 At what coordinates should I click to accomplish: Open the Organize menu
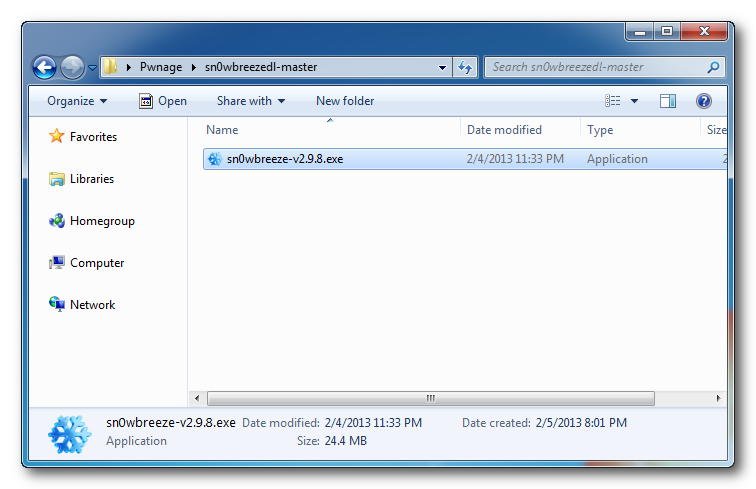(x=77, y=101)
